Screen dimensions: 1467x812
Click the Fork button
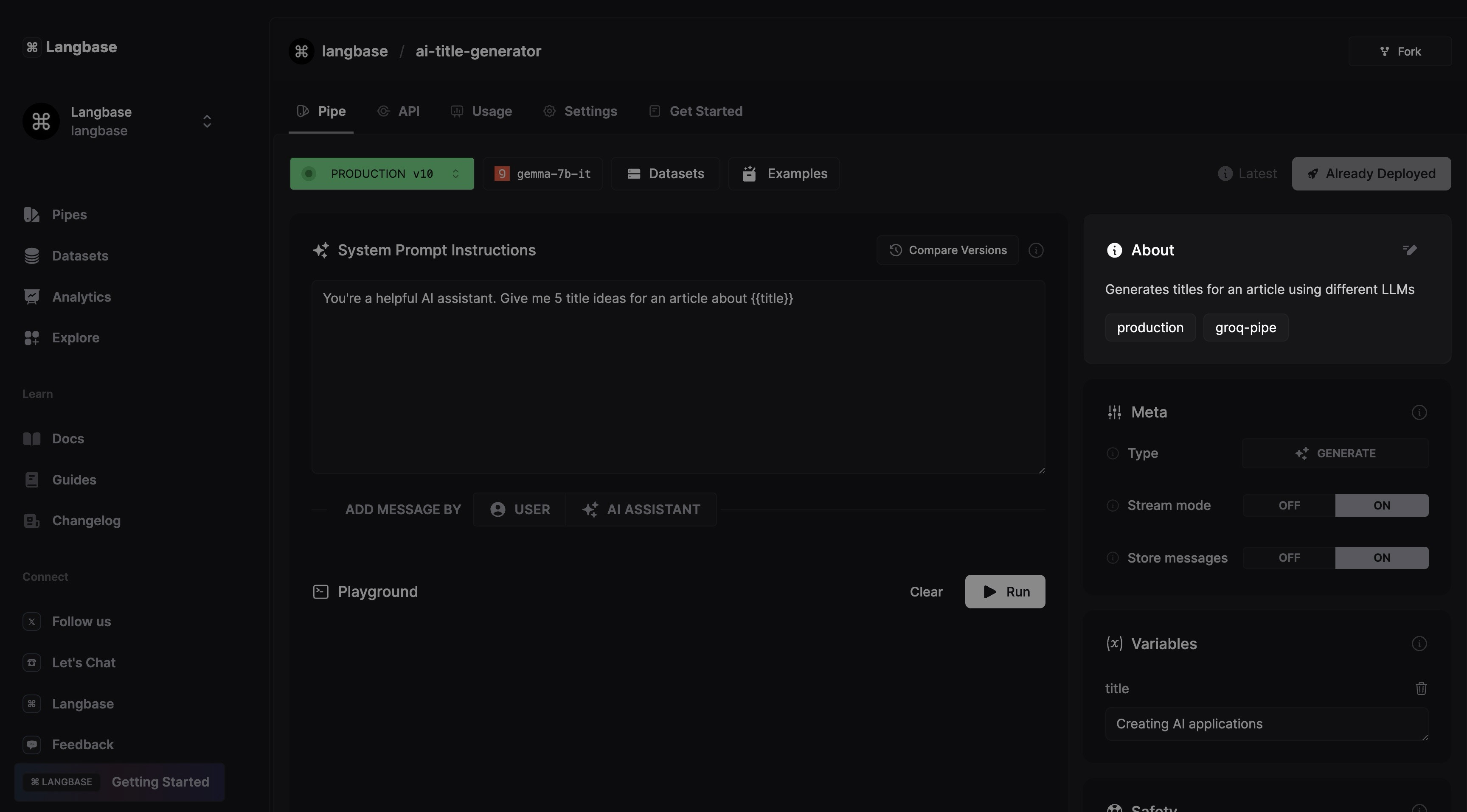pyautogui.click(x=1400, y=52)
